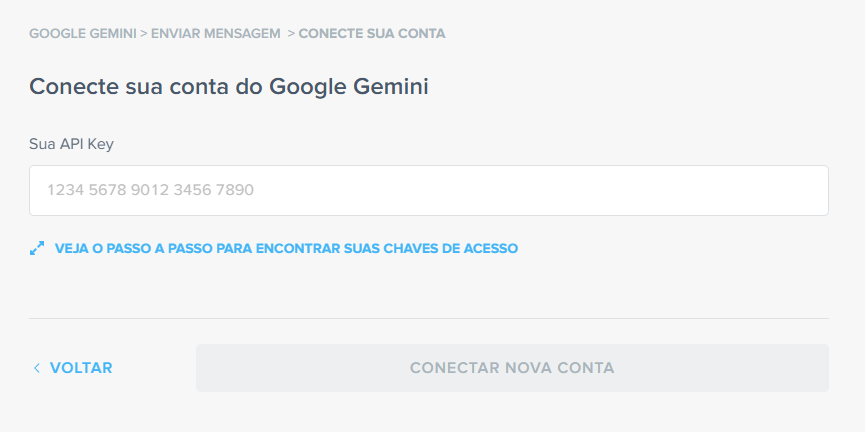Navigate back to the Enviar Mensagem step
This screenshot has height=432, width=865.
pyautogui.click(x=215, y=34)
